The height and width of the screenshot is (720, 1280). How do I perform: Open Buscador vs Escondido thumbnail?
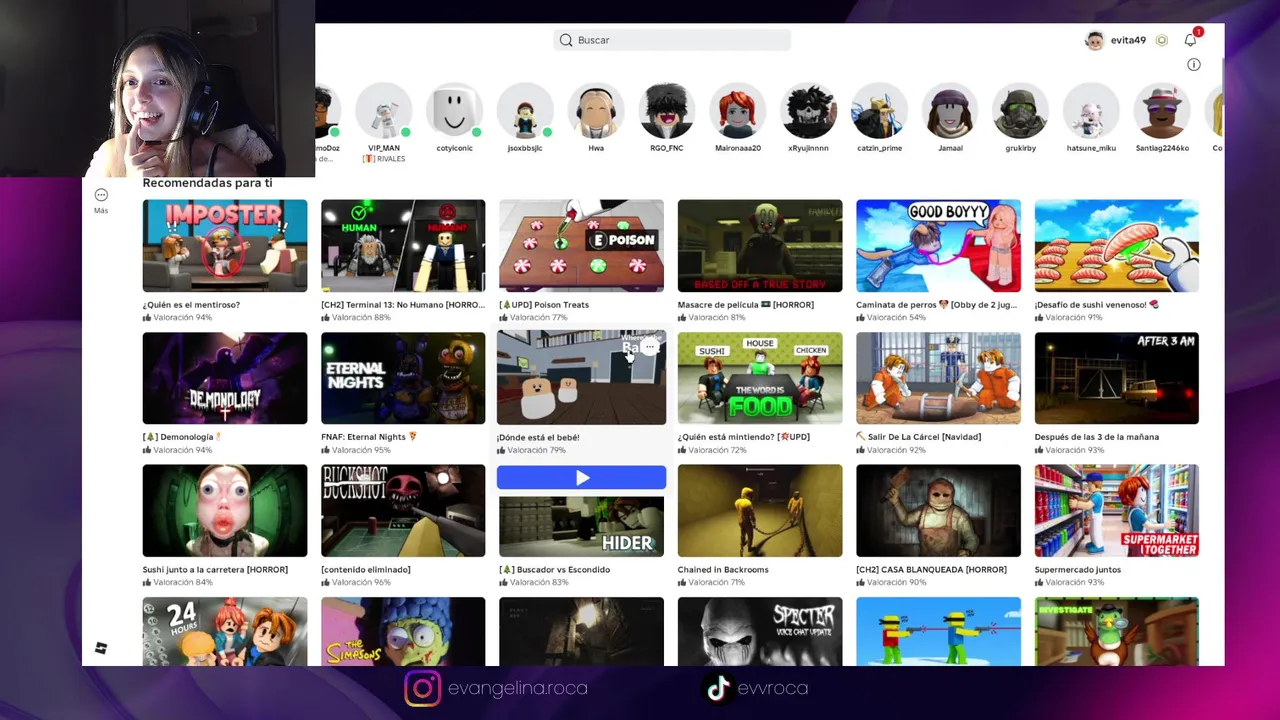pos(581,526)
